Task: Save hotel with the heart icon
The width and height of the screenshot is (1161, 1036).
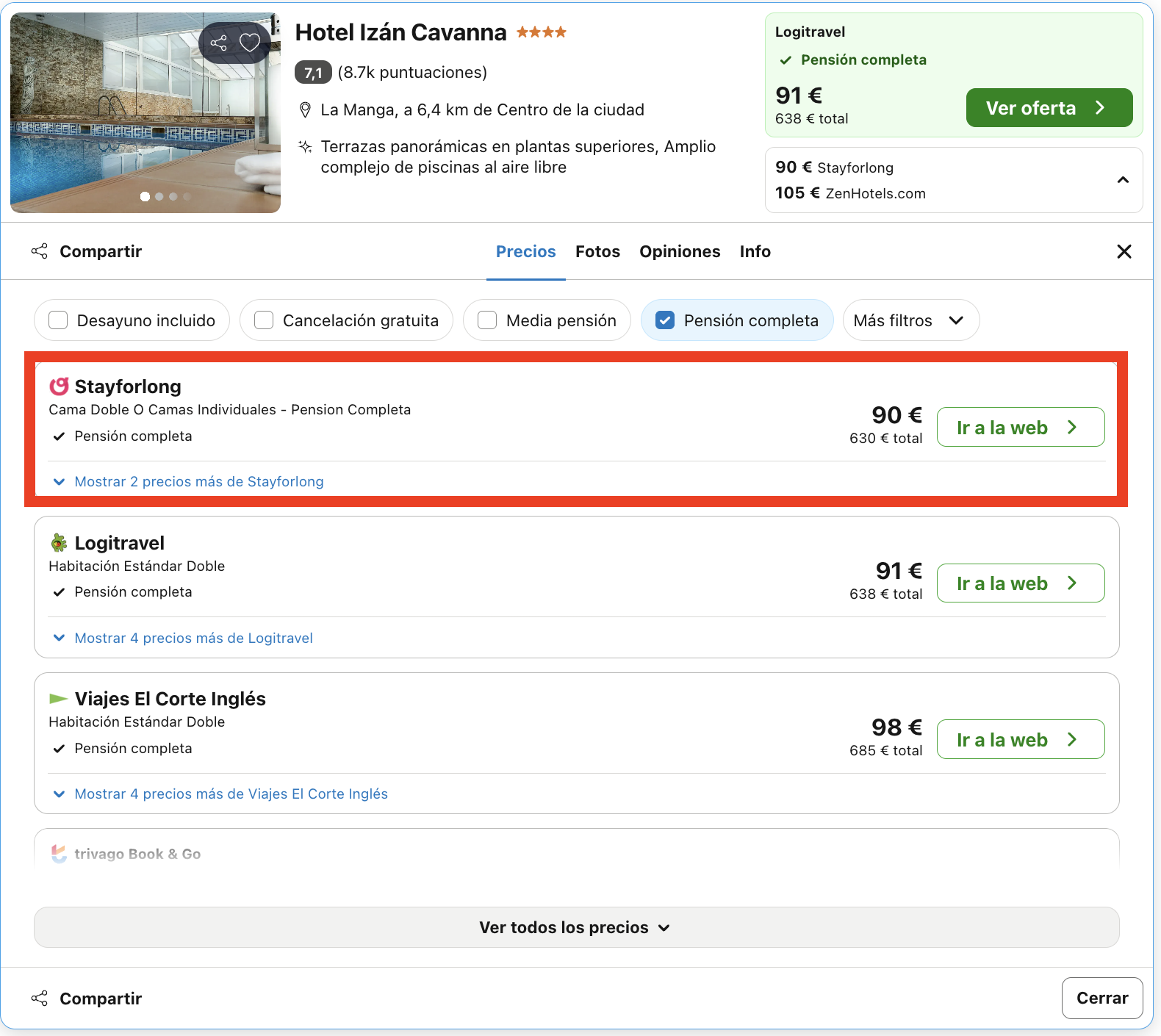Action: click(x=250, y=43)
